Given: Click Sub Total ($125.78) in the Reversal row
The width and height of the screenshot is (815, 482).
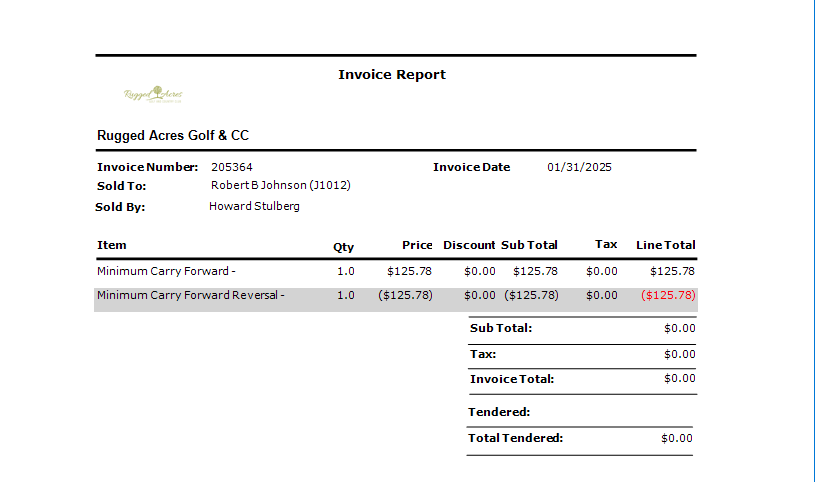Looking at the screenshot, I should tap(531, 295).
